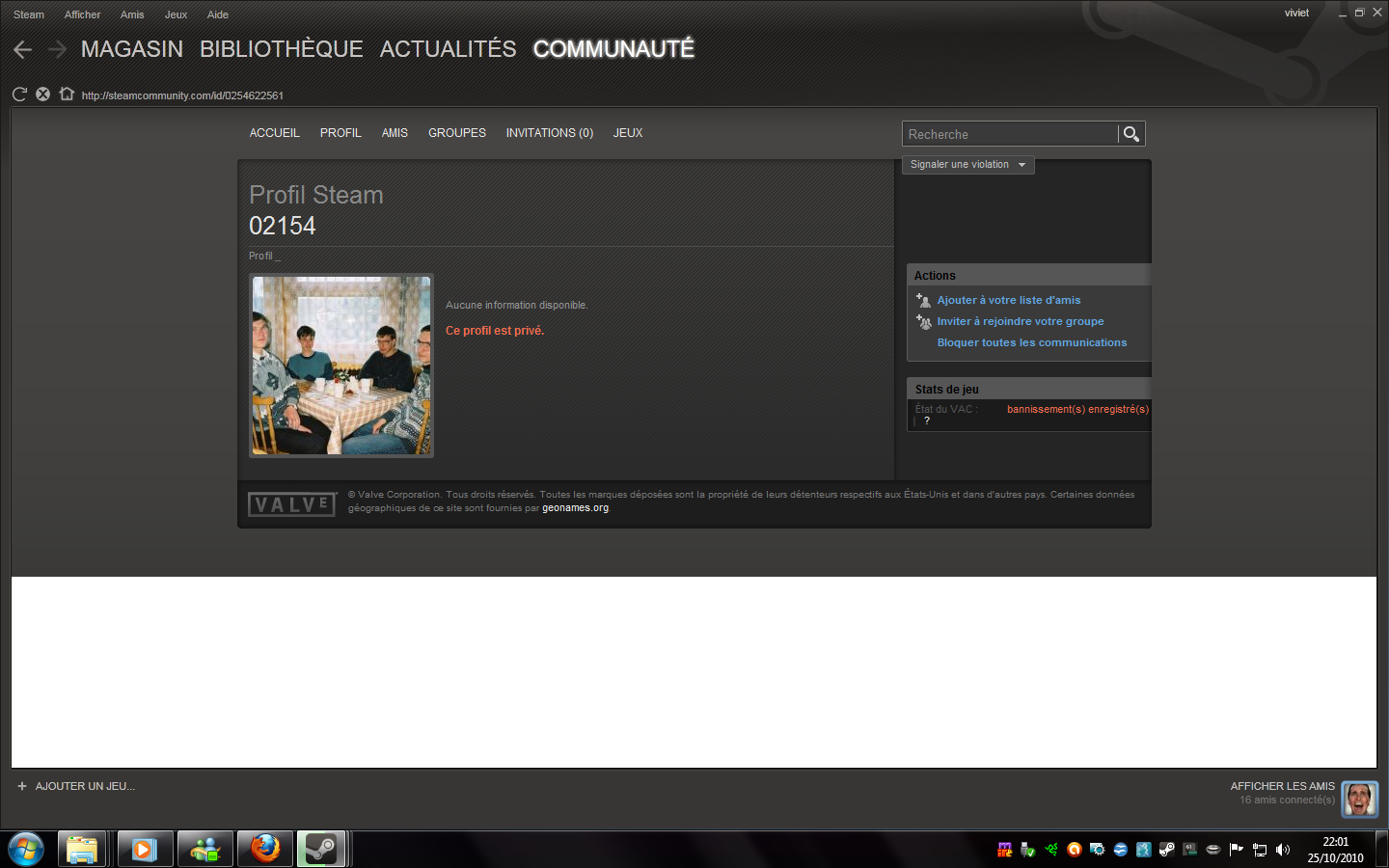Open the Amis menu in menu bar
The height and width of the screenshot is (868, 1389).
(x=132, y=14)
